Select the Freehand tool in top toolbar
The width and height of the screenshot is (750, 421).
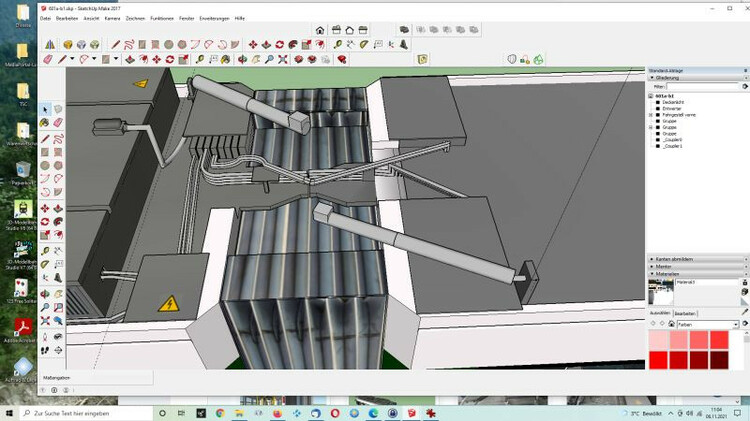(x=129, y=44)
